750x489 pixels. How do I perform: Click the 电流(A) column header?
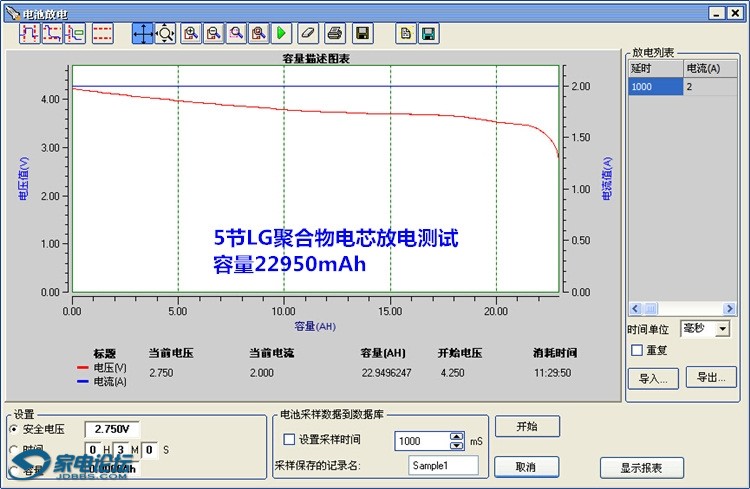pyautogui.click(x=710, y=68)
